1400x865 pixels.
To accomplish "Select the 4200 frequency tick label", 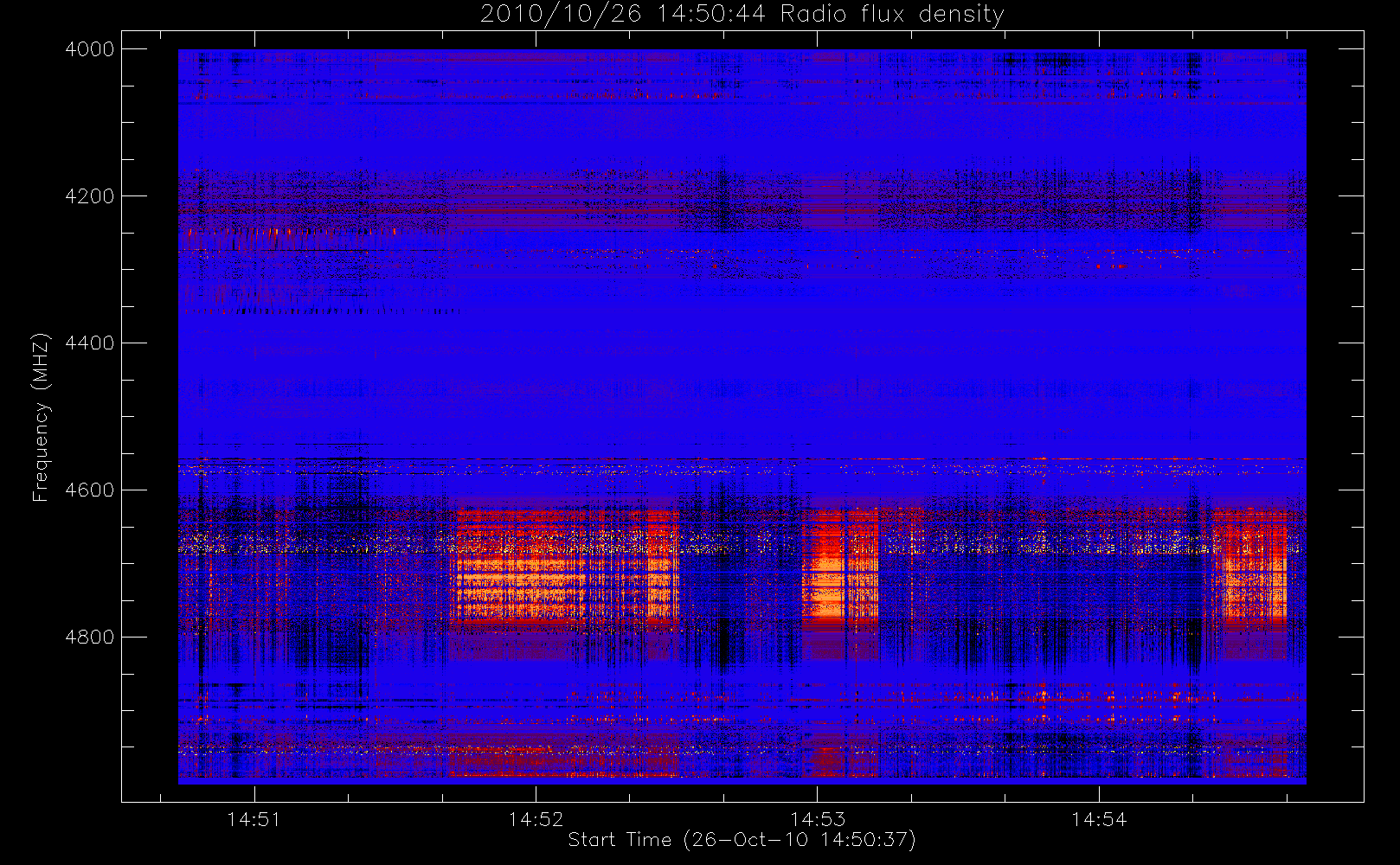I will (90, 196).
